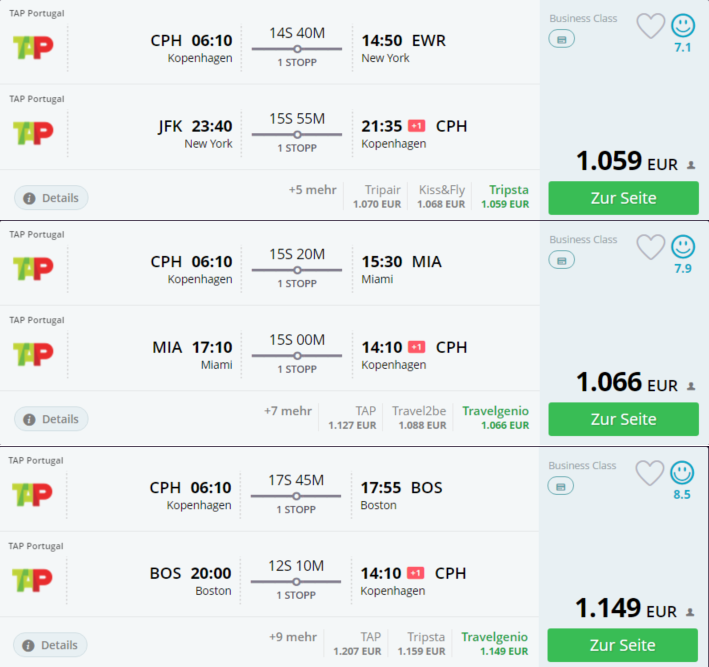Click the card icon on the Boston offer
Image resolution: width=709 pixels, height=667 pixels.
coord(561,487)
